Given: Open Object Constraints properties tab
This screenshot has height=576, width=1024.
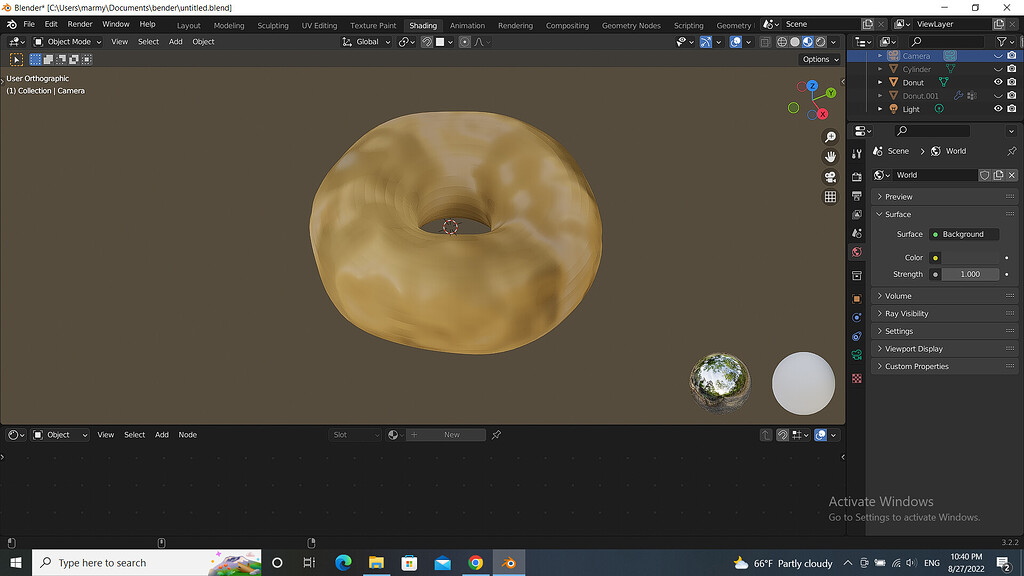Looking at the screenshot, I should pos(857,336).
